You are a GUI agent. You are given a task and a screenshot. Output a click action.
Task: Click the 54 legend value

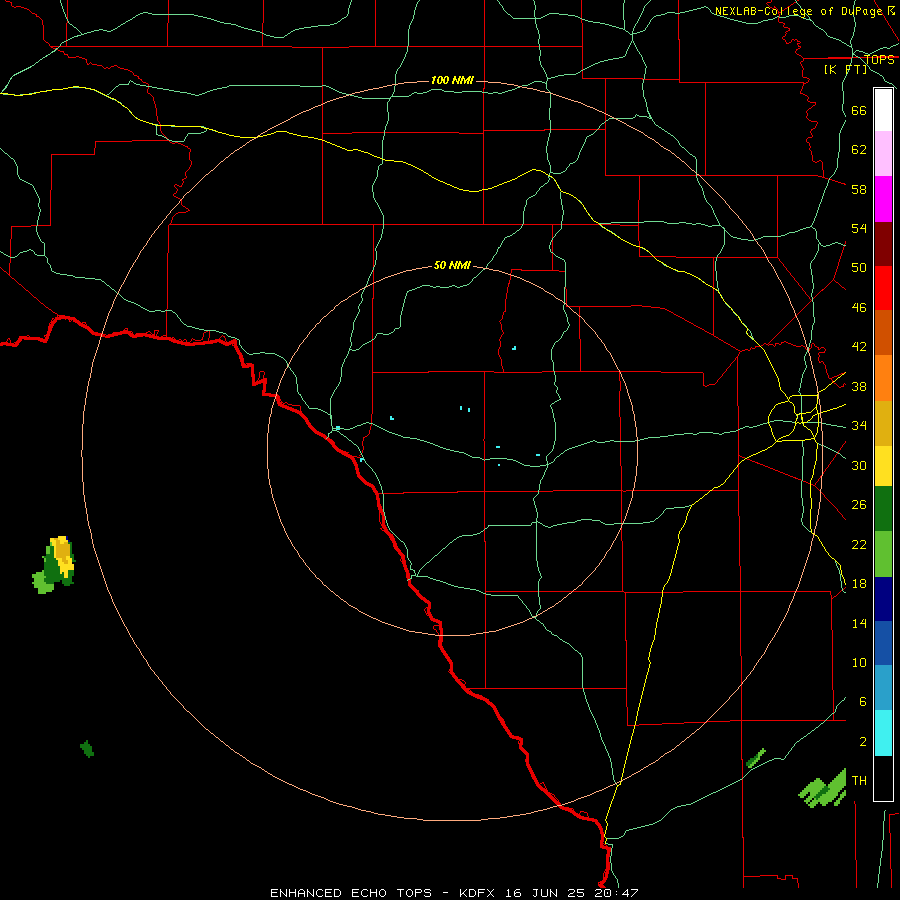(x=859, y=228)
